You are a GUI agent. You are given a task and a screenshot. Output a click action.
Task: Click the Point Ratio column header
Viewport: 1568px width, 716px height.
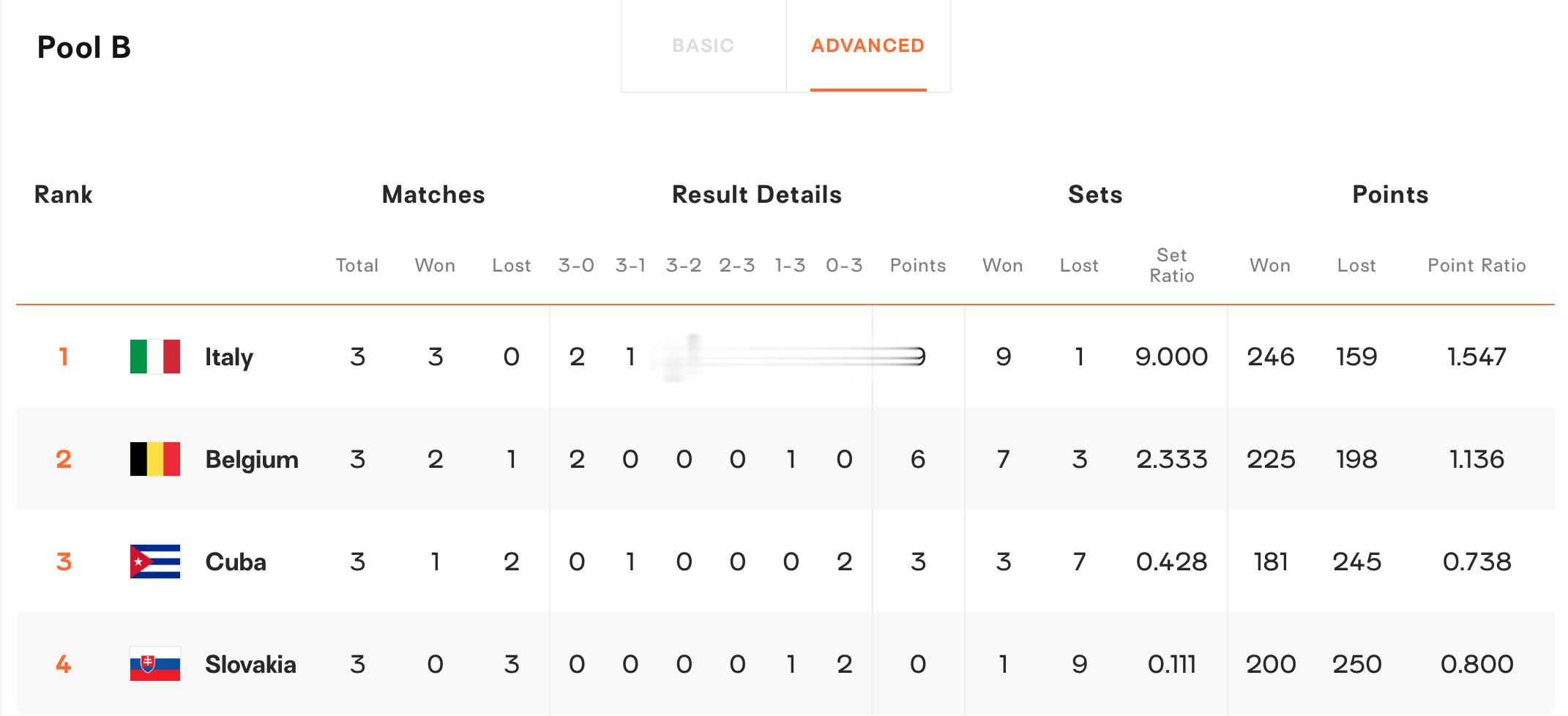[1476, 265]
